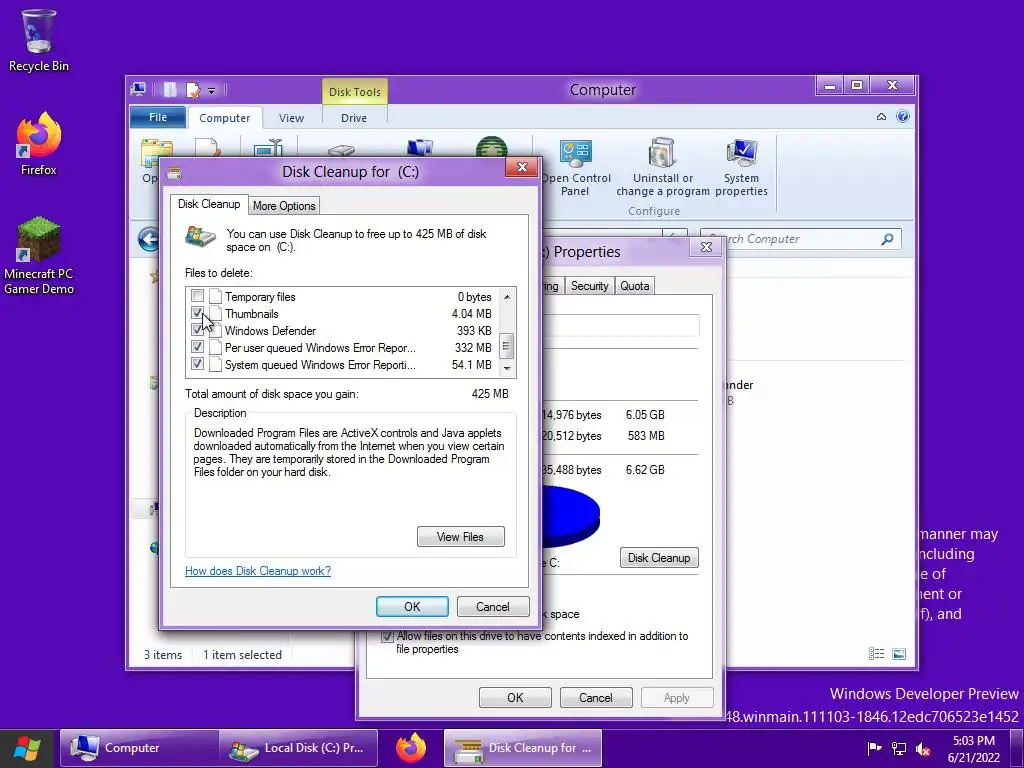Click the uninstall globe icon in the ribbon
Viewport: 1024px width, 768px height.
[491, 147]
